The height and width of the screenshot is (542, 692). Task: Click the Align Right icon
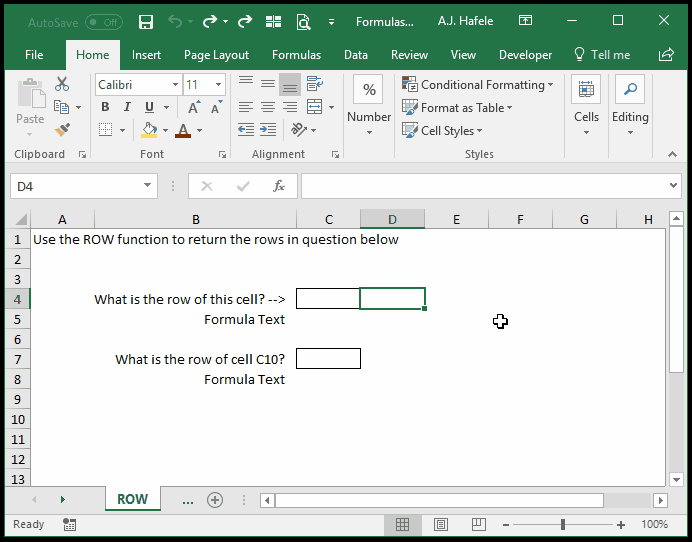[290, 107]
